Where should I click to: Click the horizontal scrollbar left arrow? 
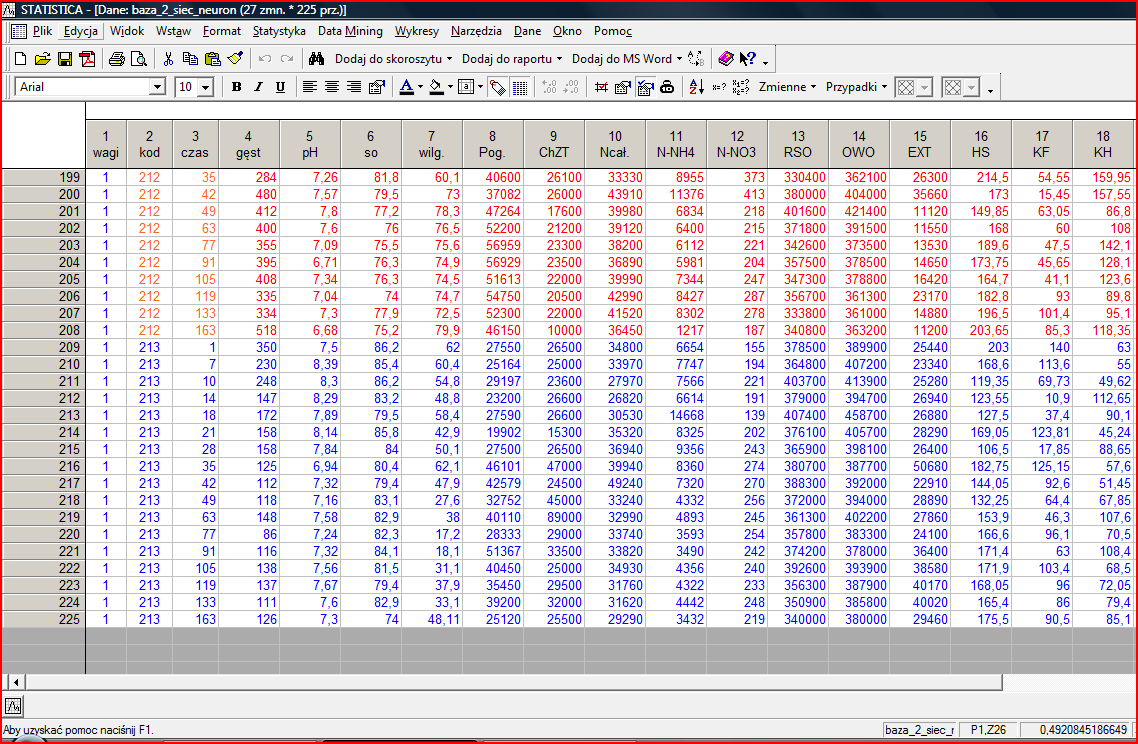click(x=15, y=682)
